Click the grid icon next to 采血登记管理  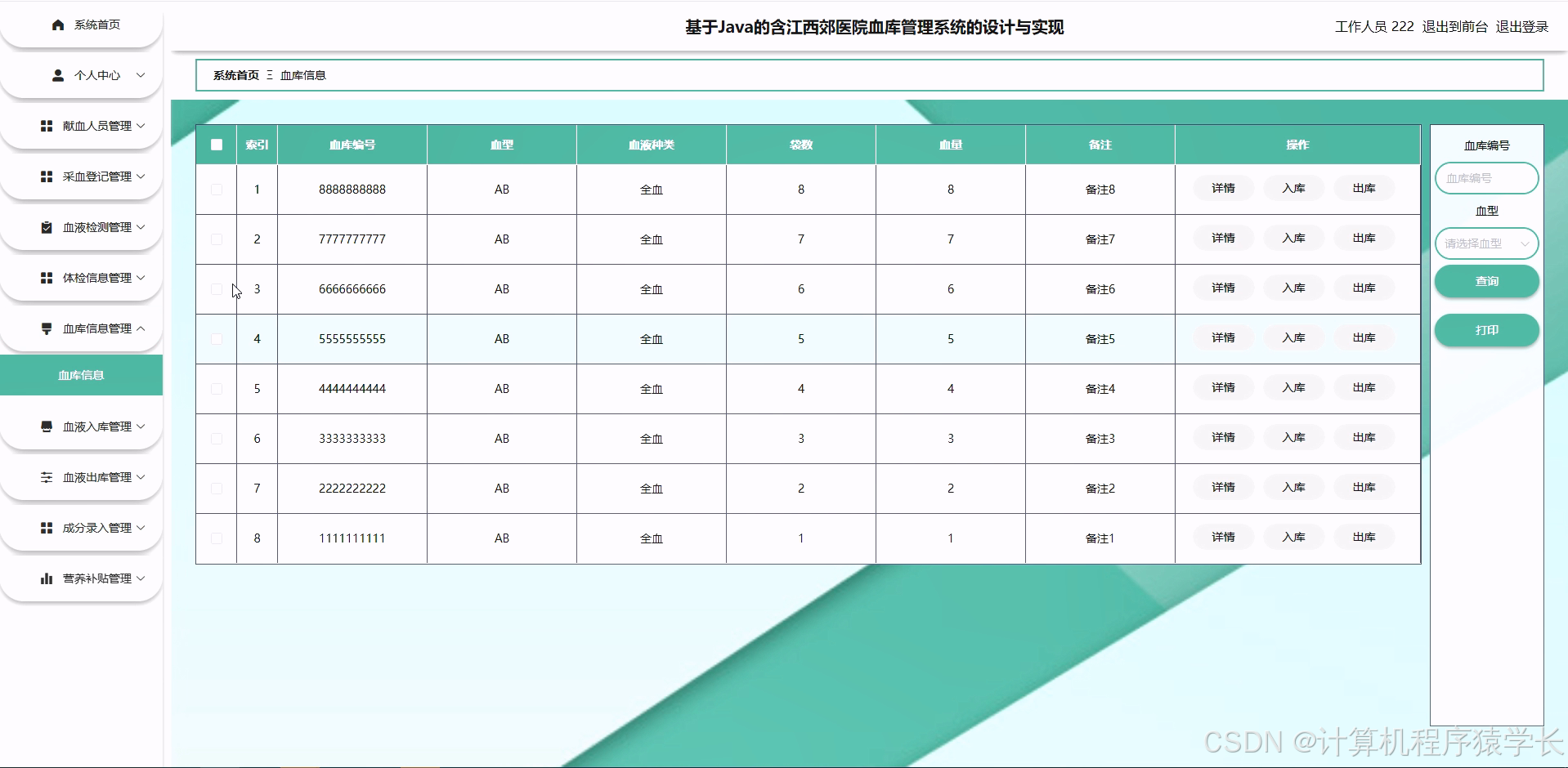tap(47, 177)
